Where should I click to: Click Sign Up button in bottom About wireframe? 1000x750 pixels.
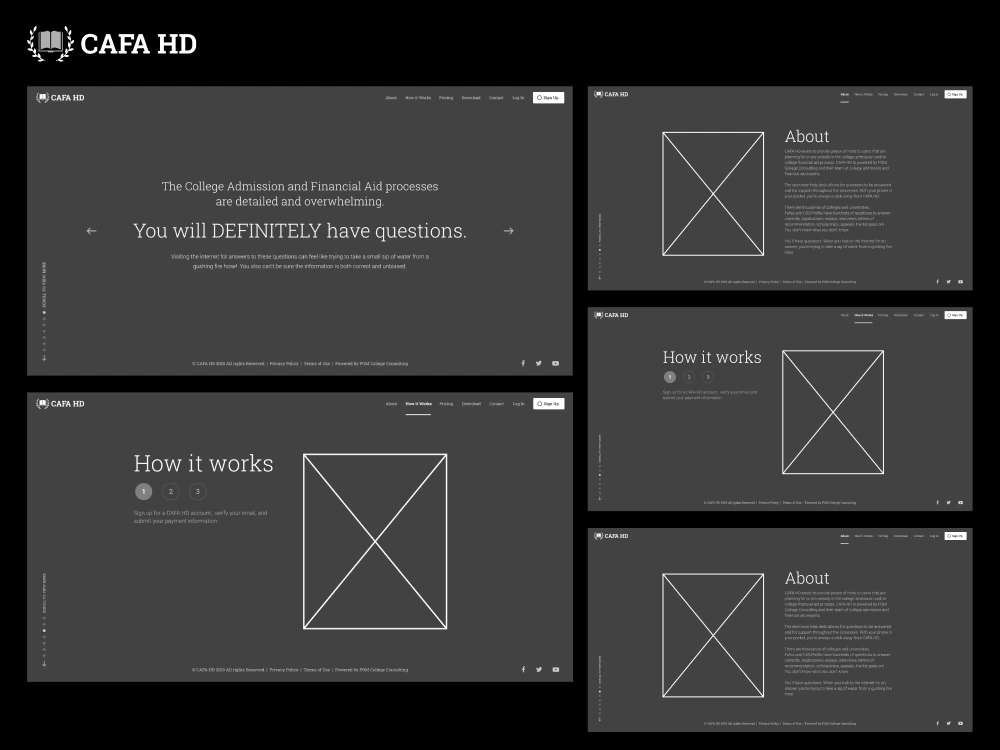pos(955,536)
